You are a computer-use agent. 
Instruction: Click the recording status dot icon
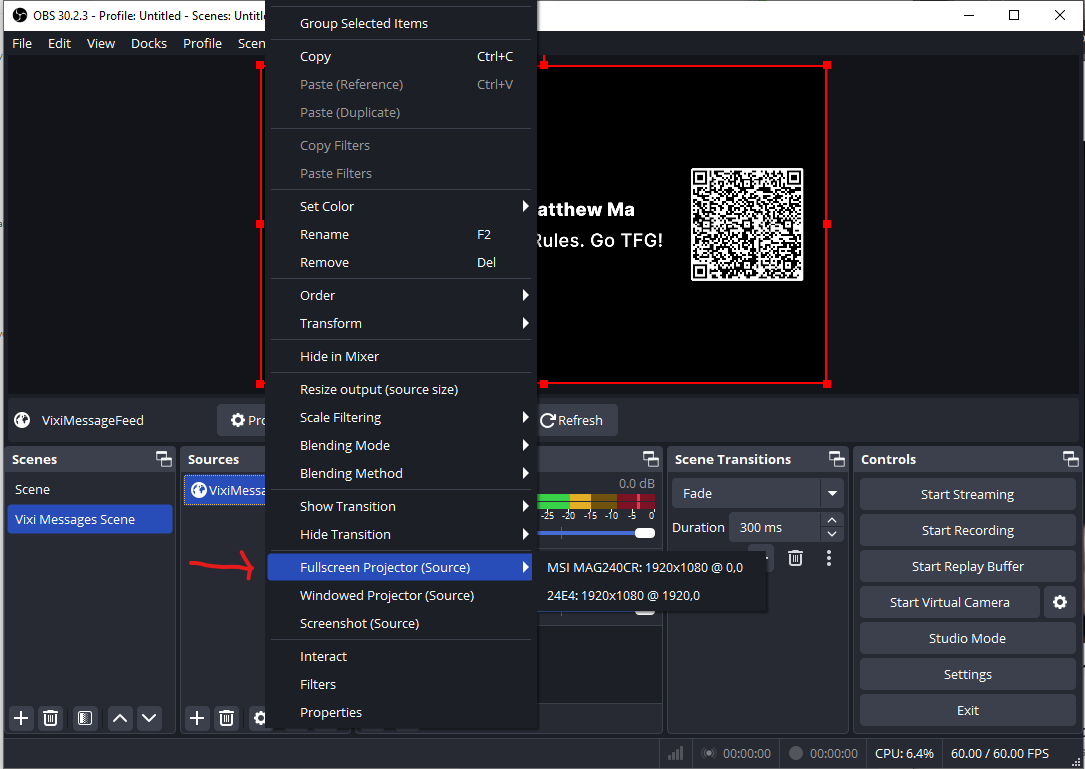pyautogui.click(x=796, y=753)
